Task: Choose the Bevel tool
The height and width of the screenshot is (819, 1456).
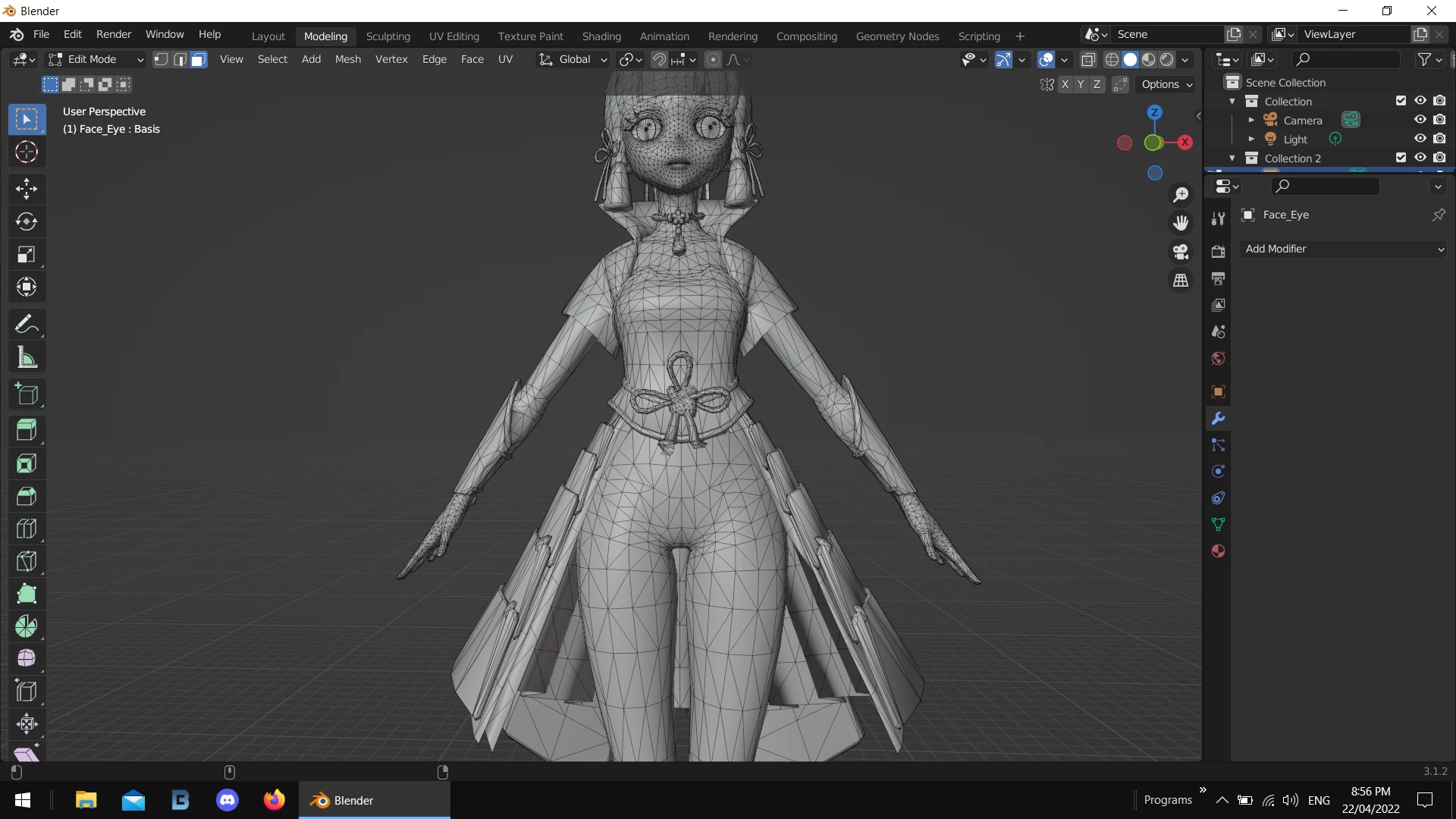Action: [27, 496]
